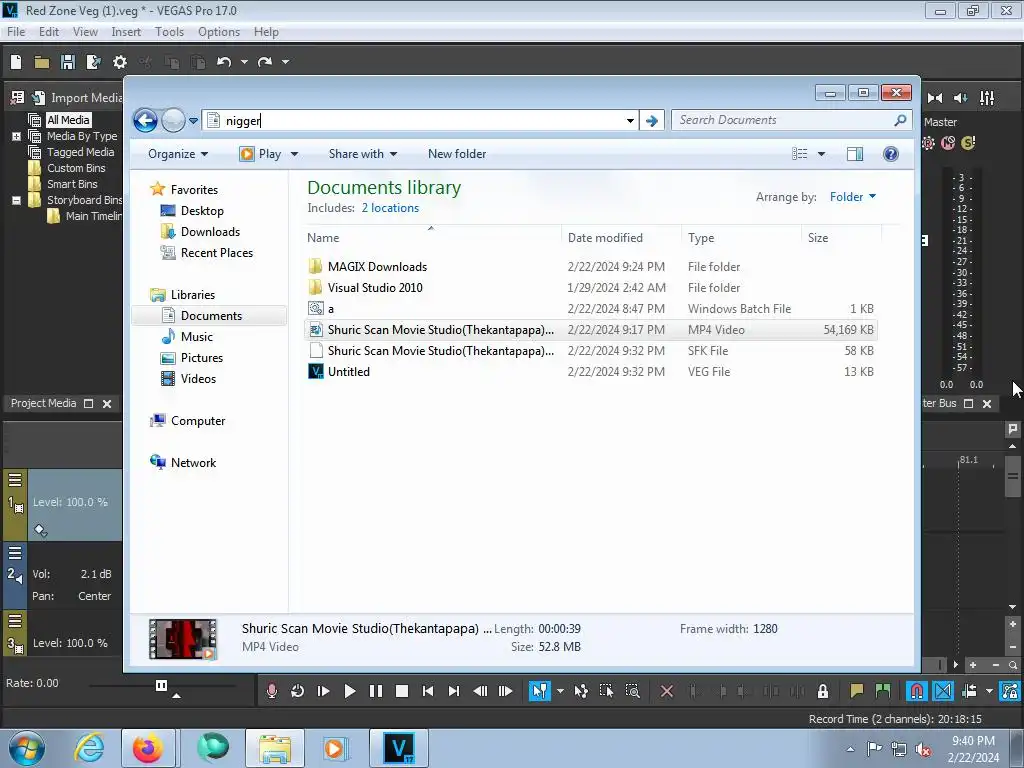Open the Insert menu

click(126, 32)
